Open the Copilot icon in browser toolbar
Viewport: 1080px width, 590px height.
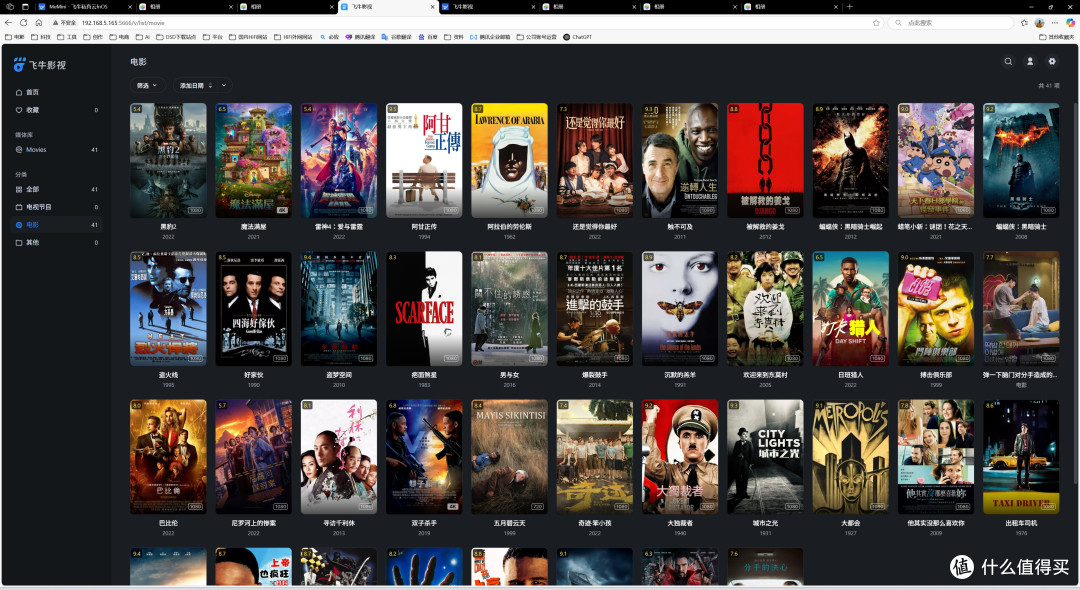pos(1070,23)
